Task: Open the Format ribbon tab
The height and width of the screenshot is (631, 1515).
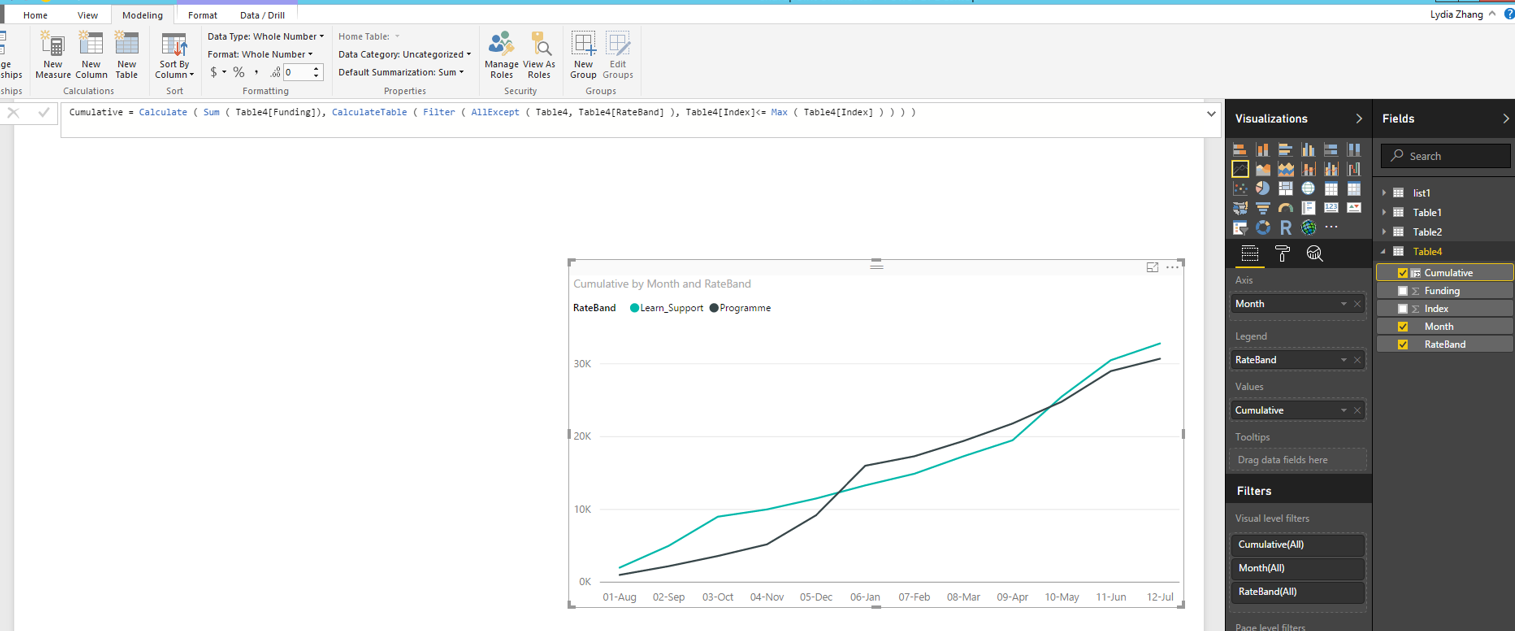Action: pos(202,15)
